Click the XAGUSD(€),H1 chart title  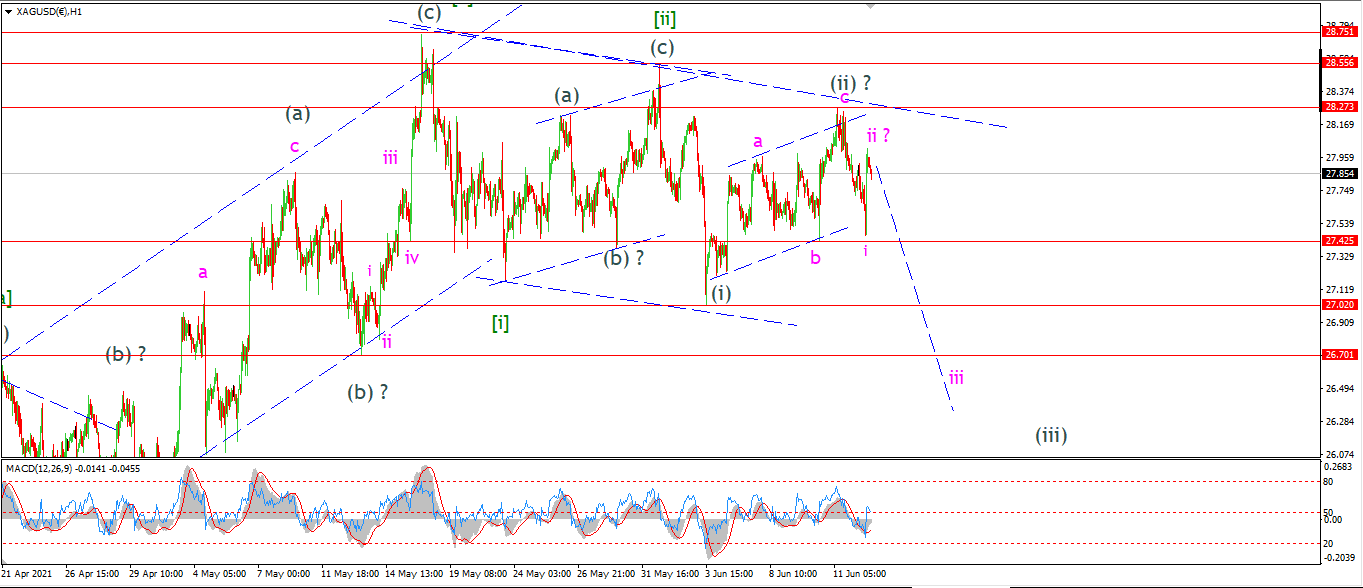tap(49, 12)
